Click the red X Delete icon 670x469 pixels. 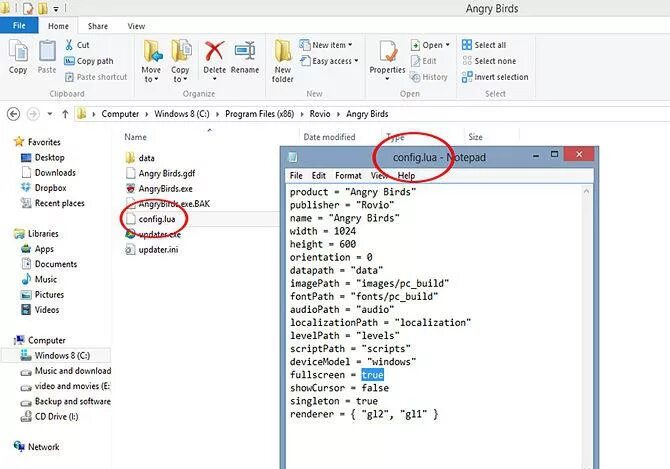click(x=215, y=51)
